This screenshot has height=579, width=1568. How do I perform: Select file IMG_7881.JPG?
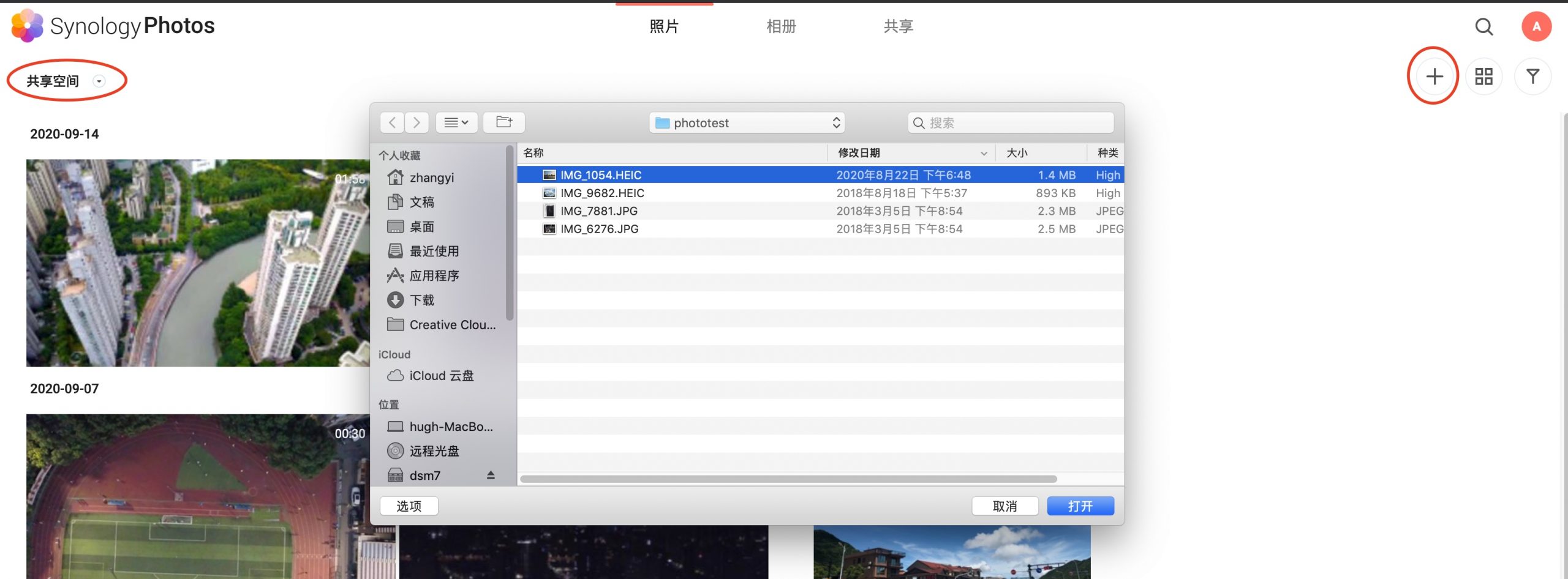point(820,211)
